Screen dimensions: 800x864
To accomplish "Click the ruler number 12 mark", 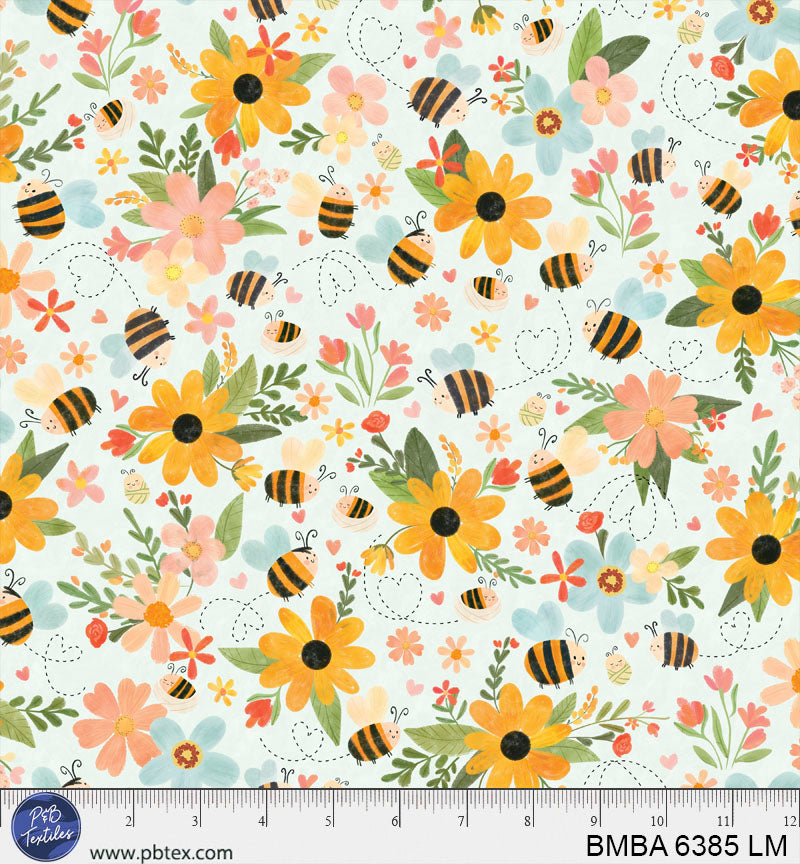I will click(790, 821).
